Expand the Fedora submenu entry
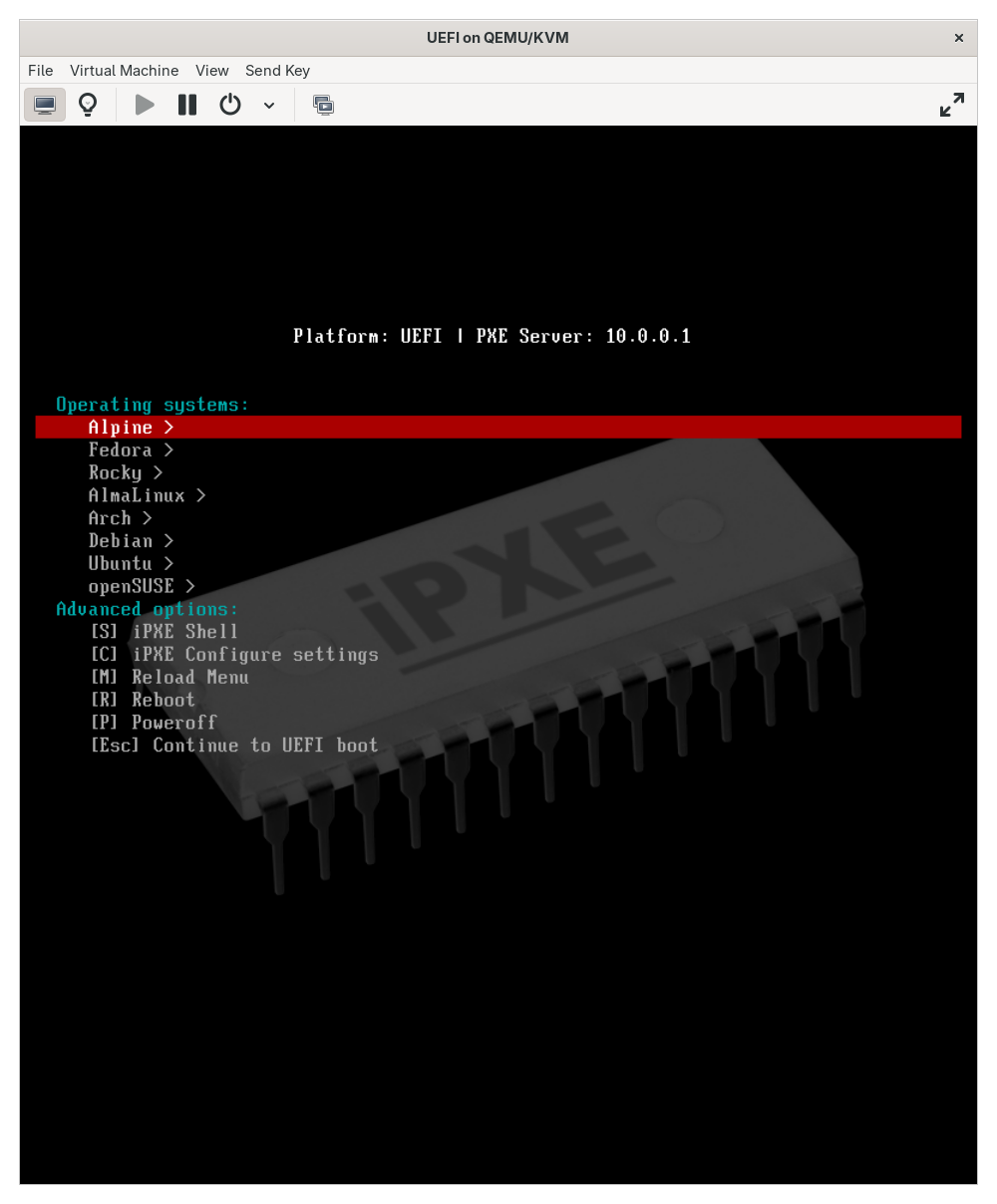The width and height of the screenshot is (997, 1204). (x=131, y=451)
